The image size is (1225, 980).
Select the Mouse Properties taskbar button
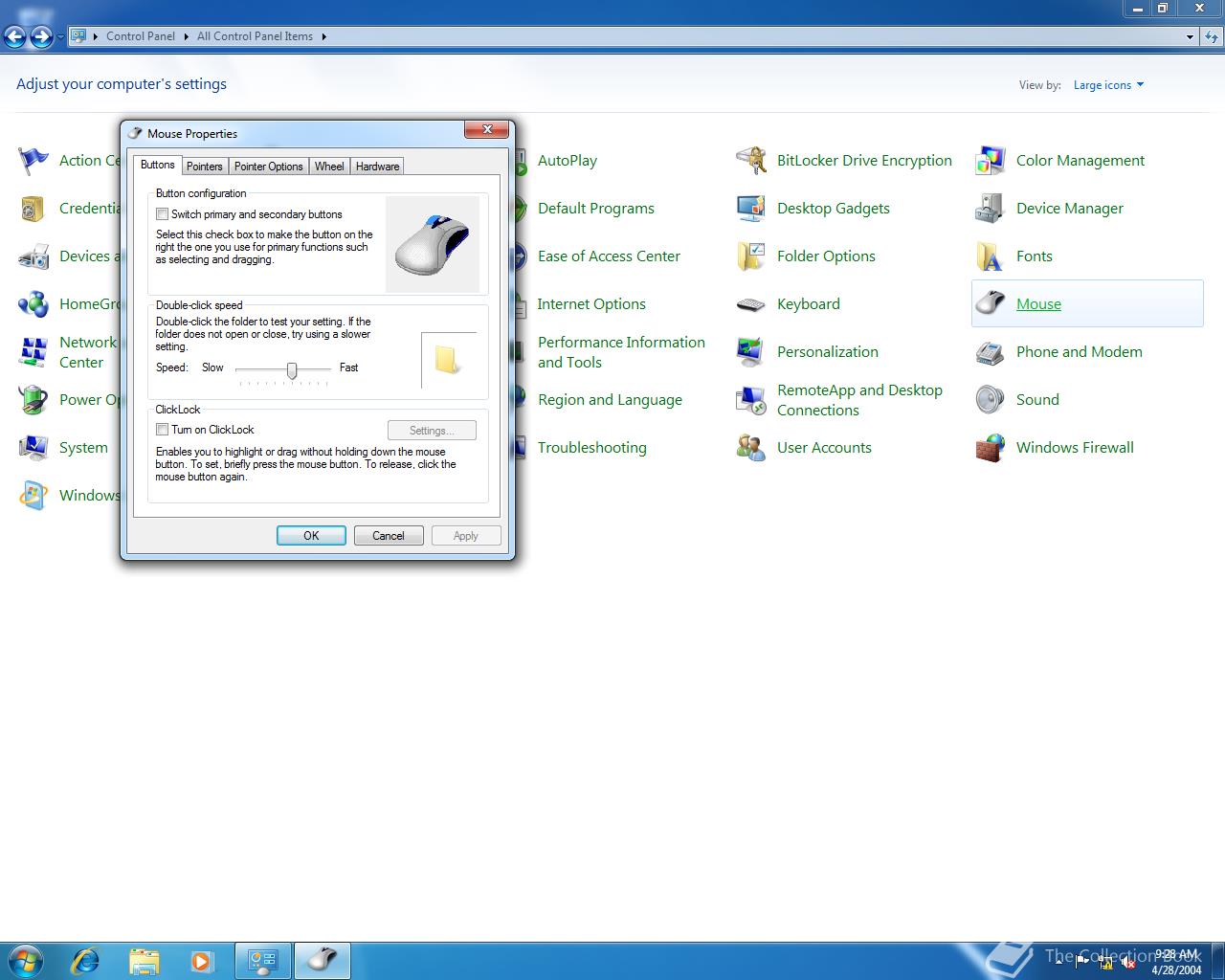coord(322,960)
